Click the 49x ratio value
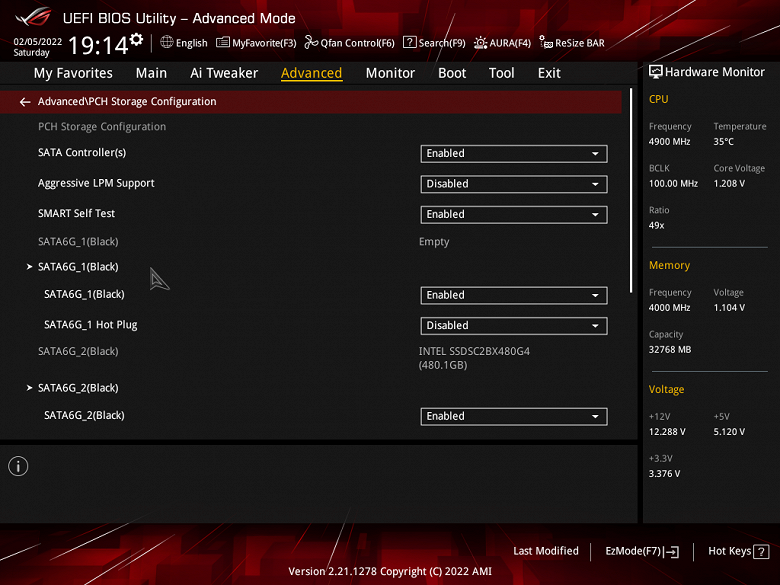Image resolution: width=780 pixels, height=585 pixels. pyautogui.click(x=656, y=225)
